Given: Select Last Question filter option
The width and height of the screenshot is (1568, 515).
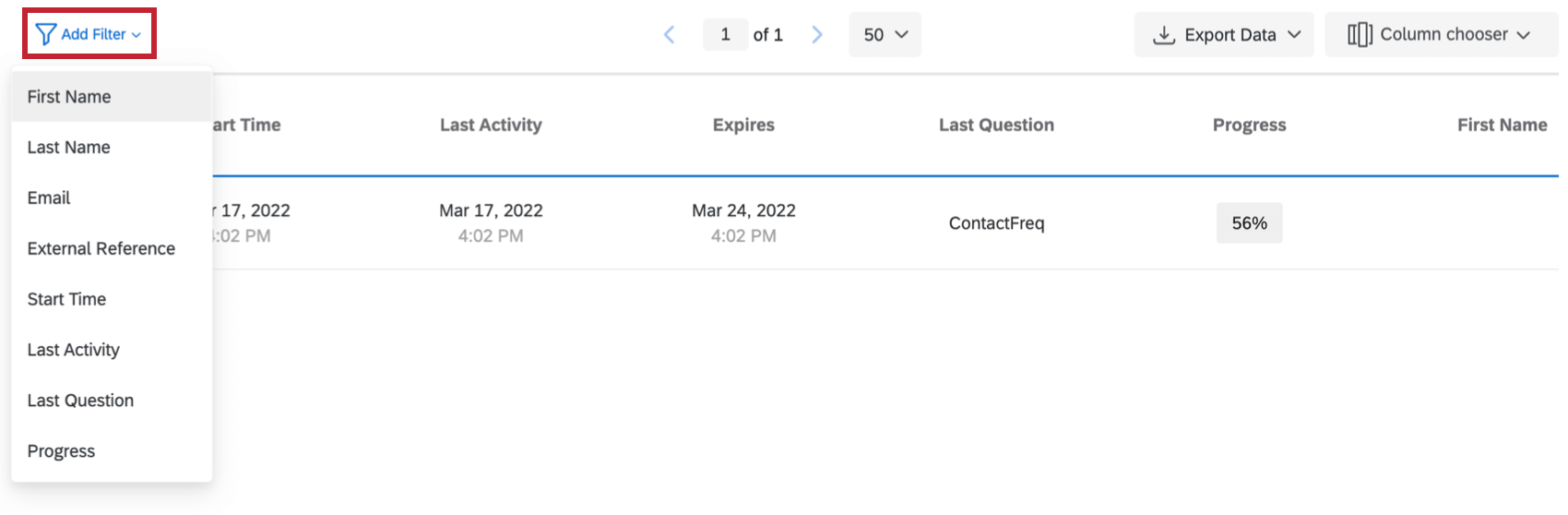Looking at the screenshot, I should click(80, 401).
